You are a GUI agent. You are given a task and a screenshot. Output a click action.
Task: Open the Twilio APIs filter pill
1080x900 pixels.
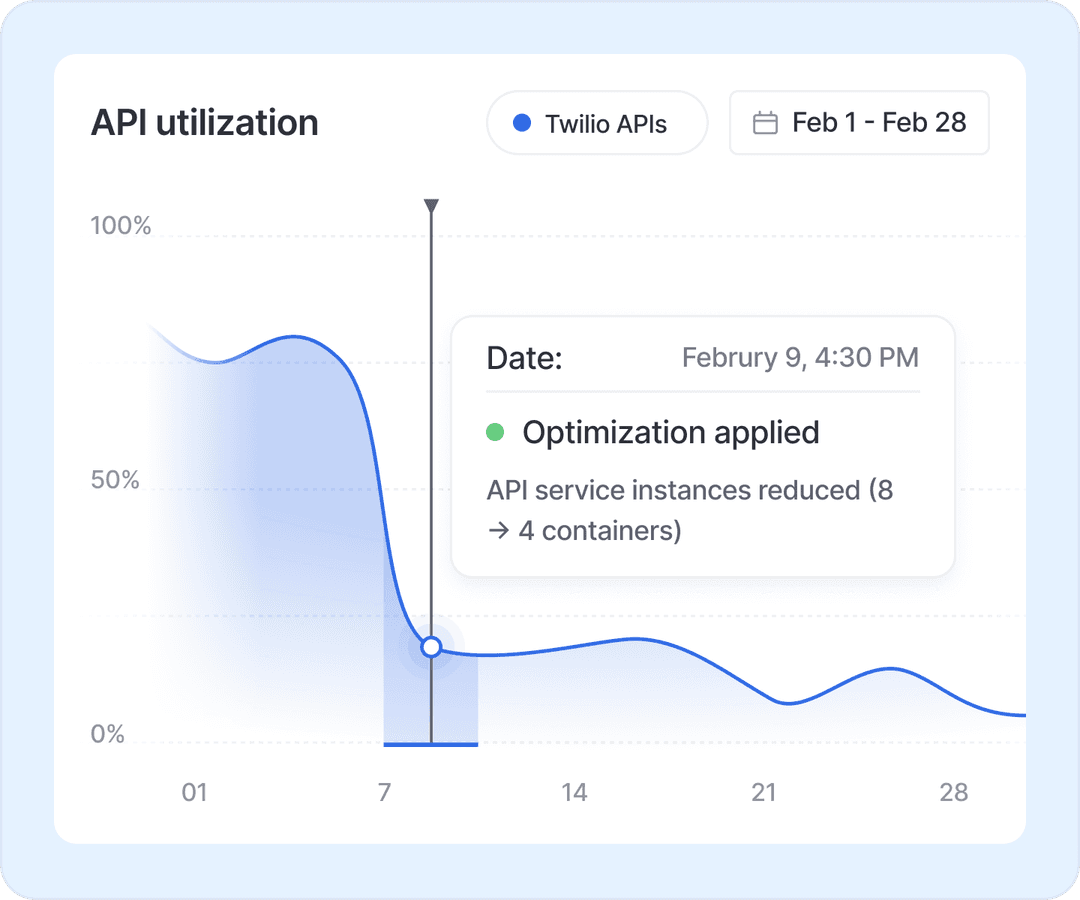coord(597,124)
